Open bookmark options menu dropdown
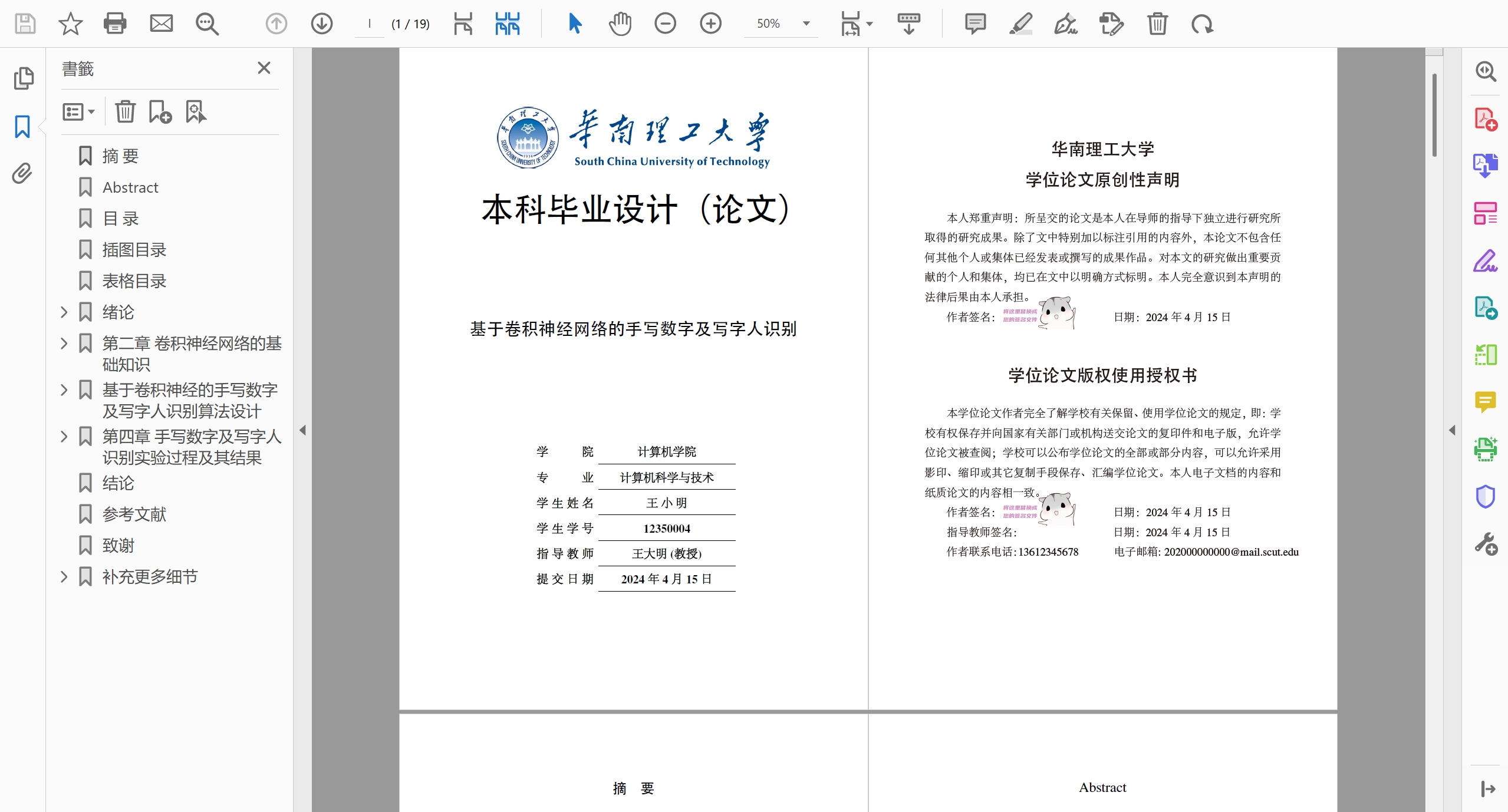Viewport: 1508px width, 812px height. pos(78,111)
